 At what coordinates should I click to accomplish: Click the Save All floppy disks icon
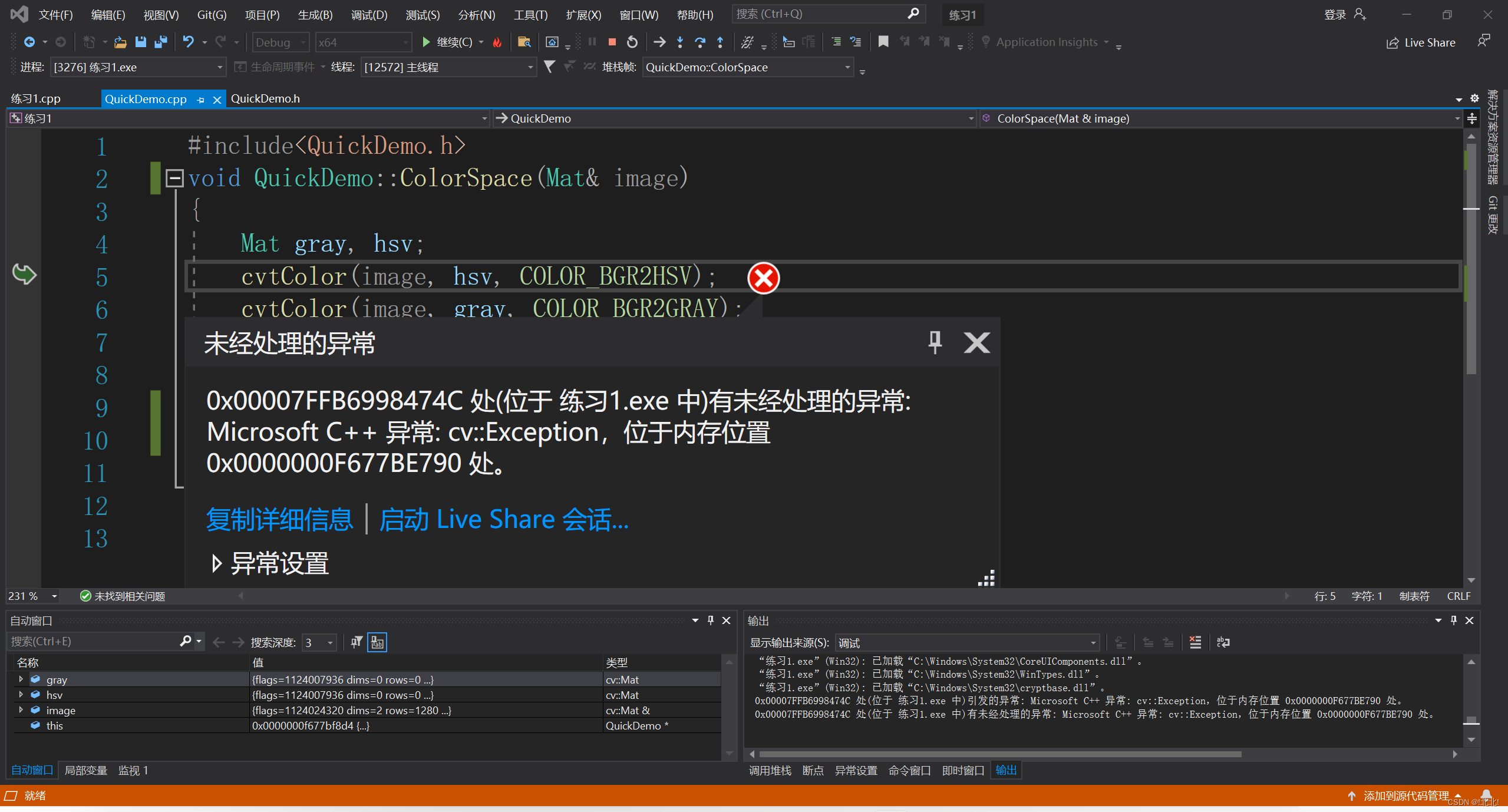(160, 42)
